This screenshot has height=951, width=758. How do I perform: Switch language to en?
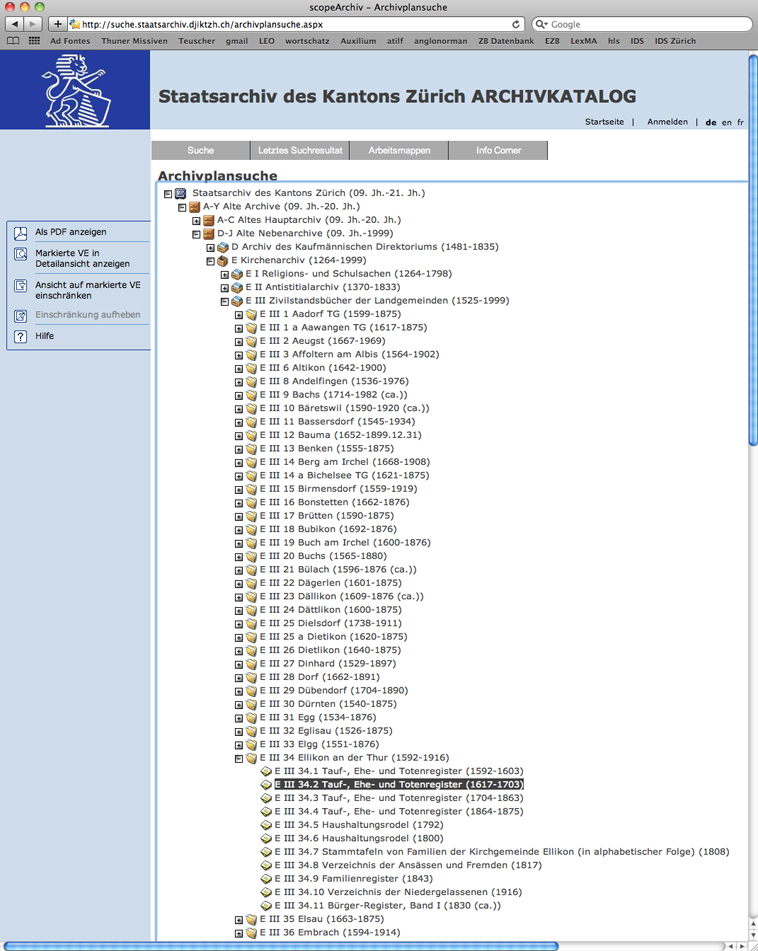pos(726,123)
